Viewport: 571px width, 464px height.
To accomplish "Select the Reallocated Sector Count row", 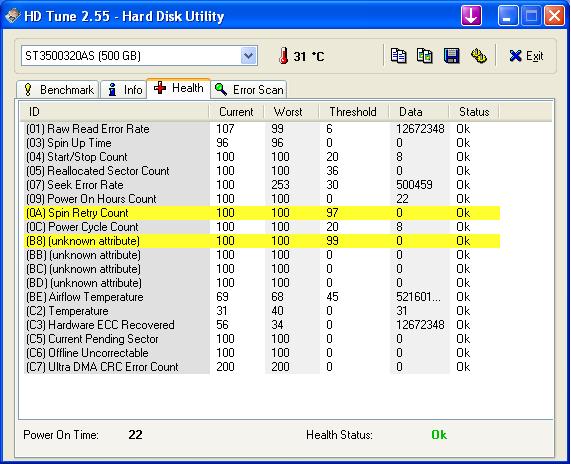I will [x=262, y=171].
